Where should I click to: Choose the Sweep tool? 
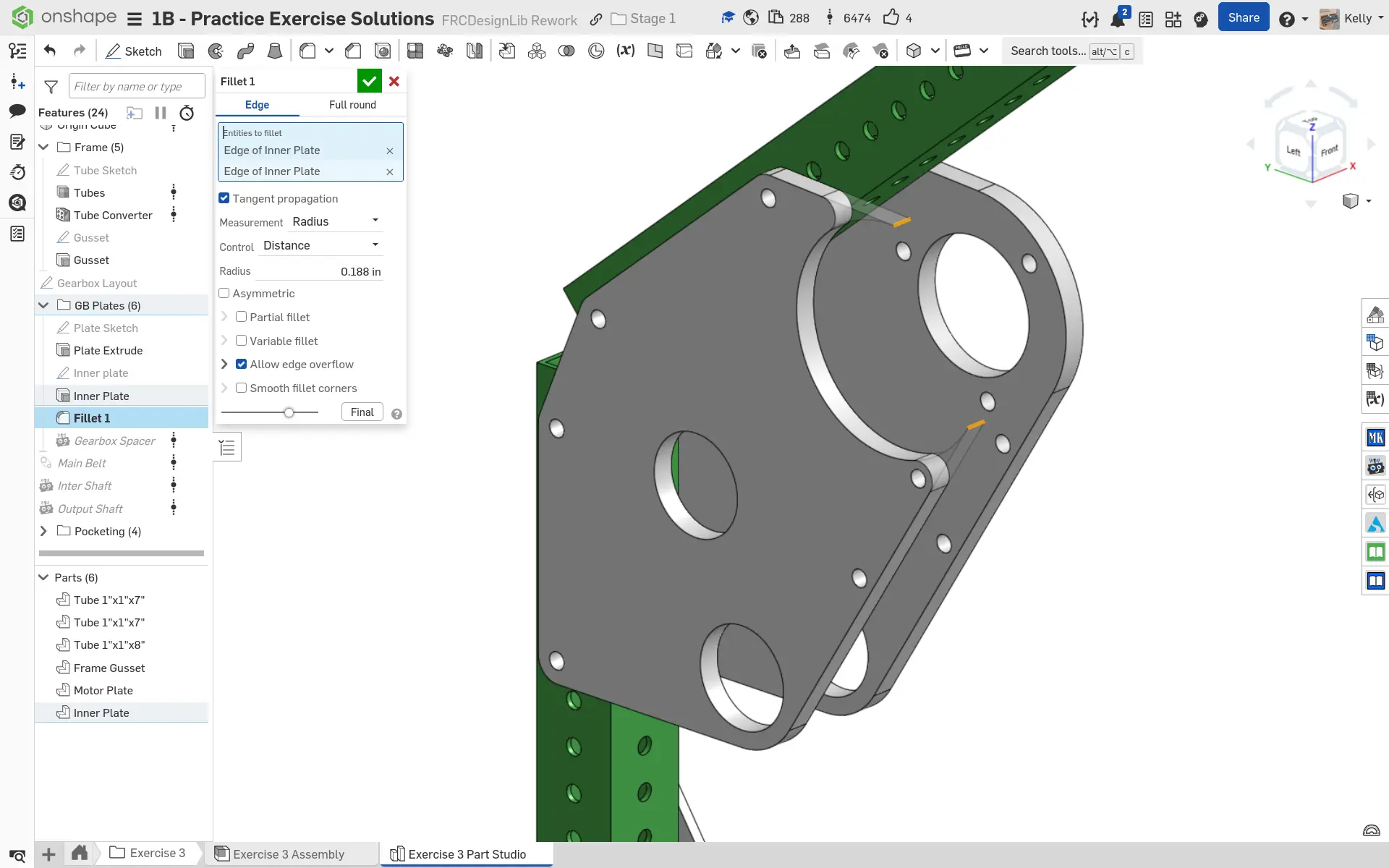point(245,51)
